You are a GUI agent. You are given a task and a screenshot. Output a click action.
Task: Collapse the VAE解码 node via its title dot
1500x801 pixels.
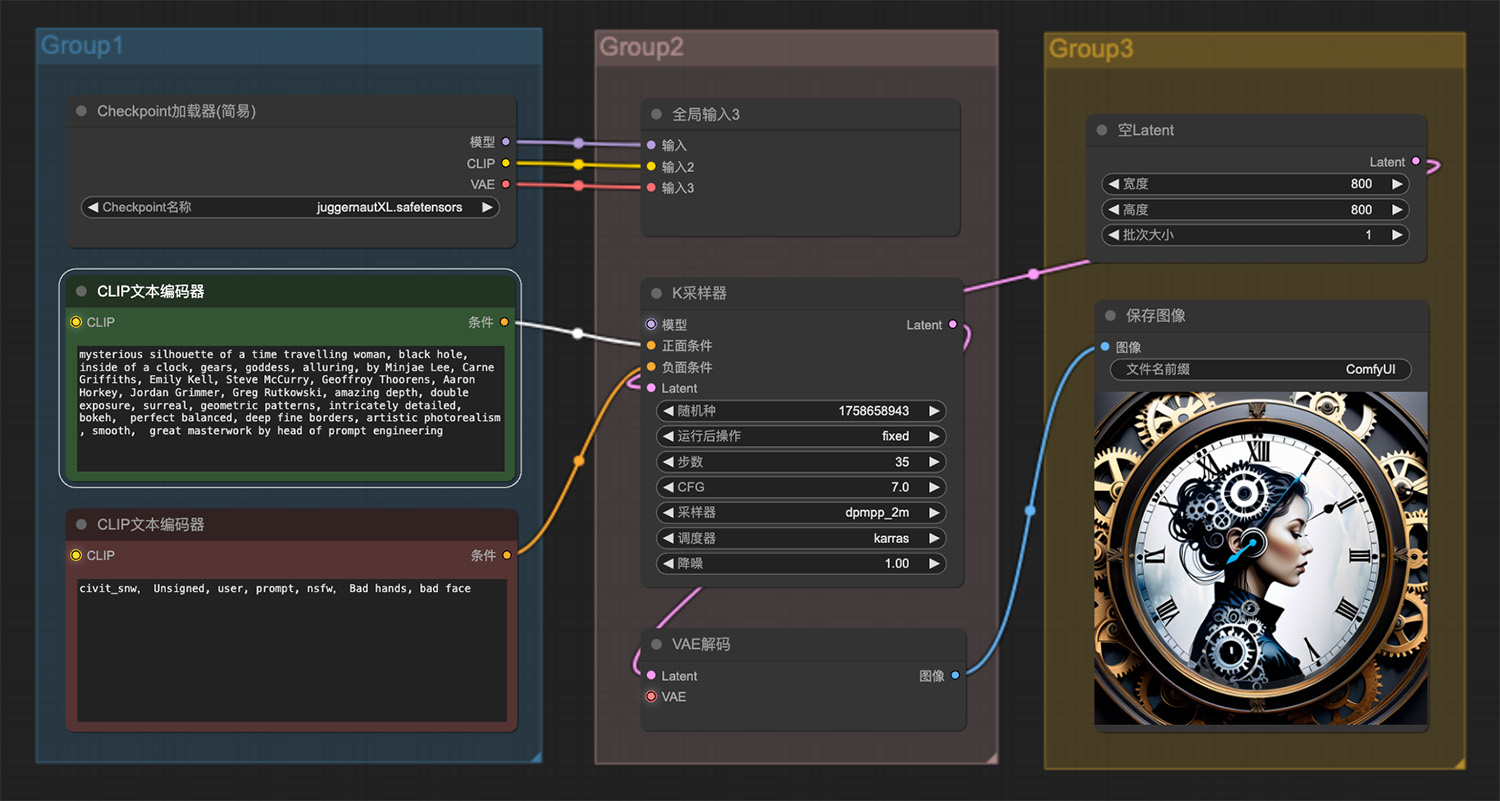click(656, 644)
